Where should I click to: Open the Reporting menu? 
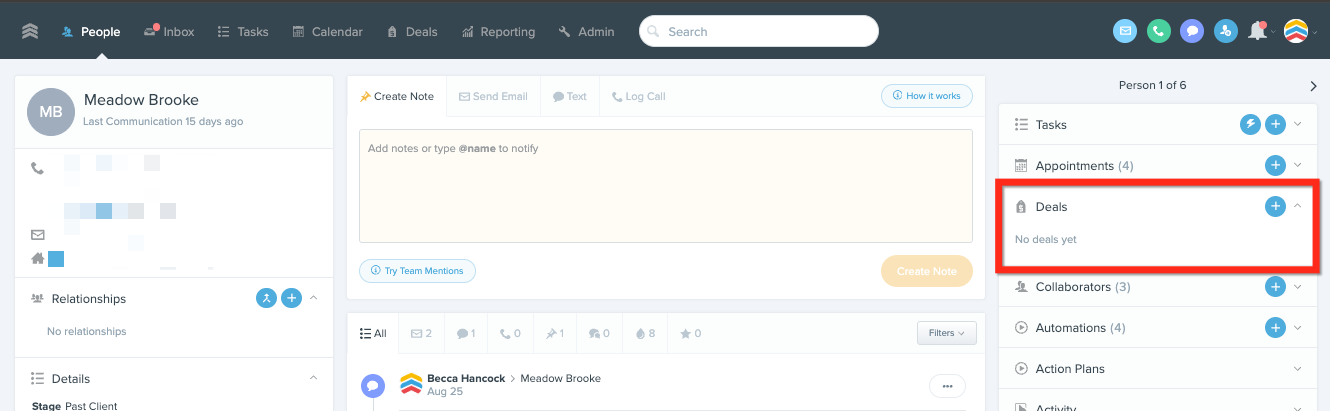pyautogui.click(x=498, y=31)
